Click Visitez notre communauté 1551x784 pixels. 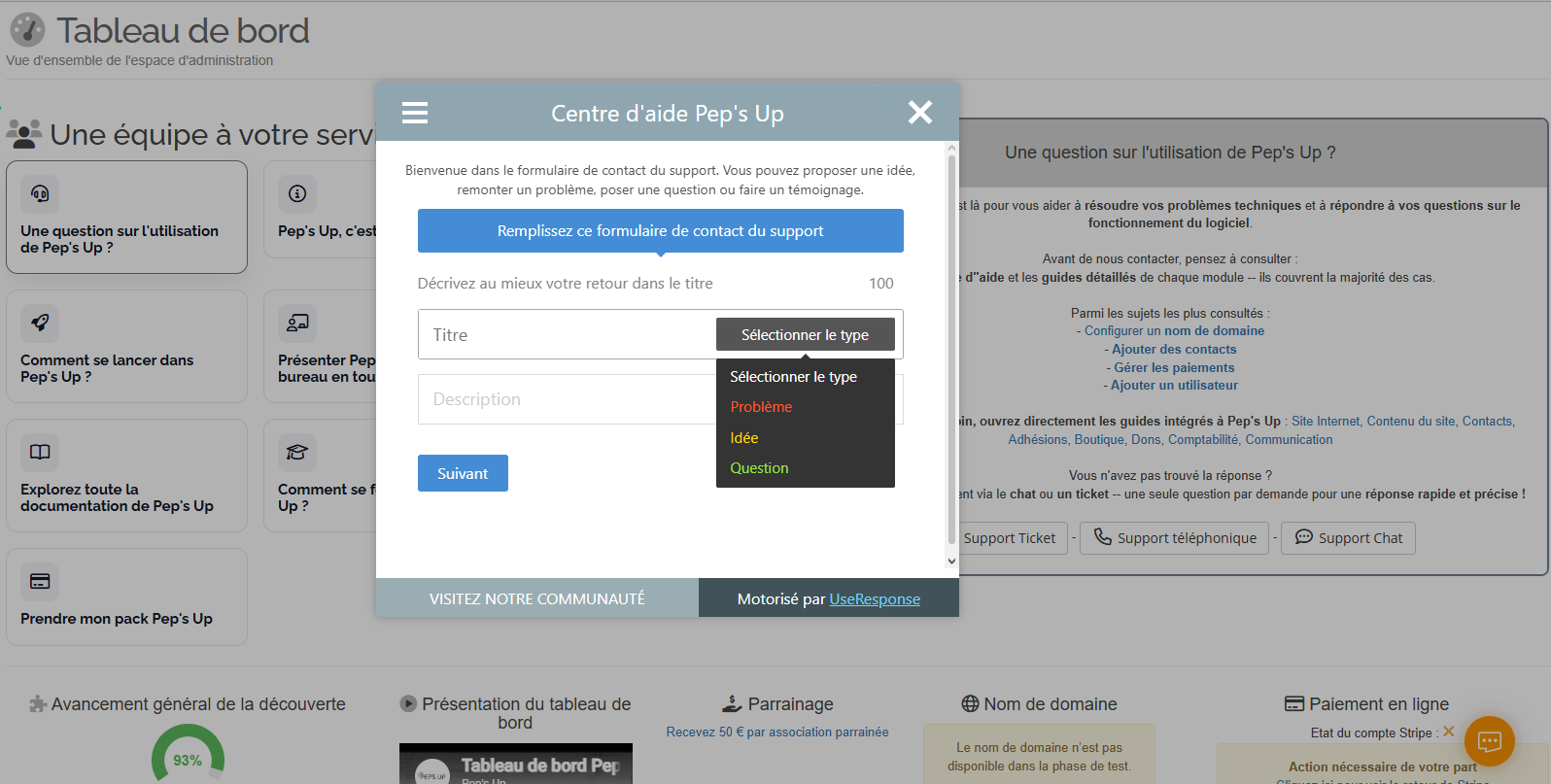536,598
